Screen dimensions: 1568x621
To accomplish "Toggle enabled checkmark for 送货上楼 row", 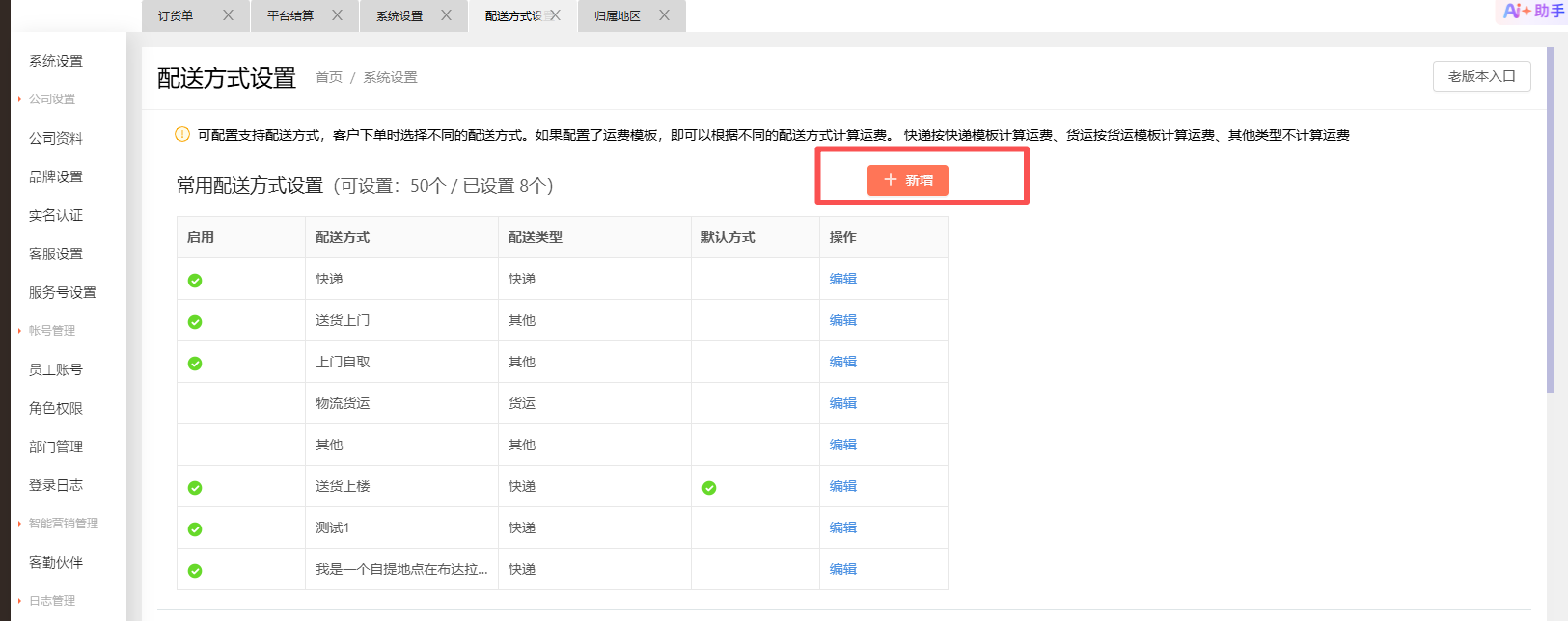I will [x=195, y=488].
